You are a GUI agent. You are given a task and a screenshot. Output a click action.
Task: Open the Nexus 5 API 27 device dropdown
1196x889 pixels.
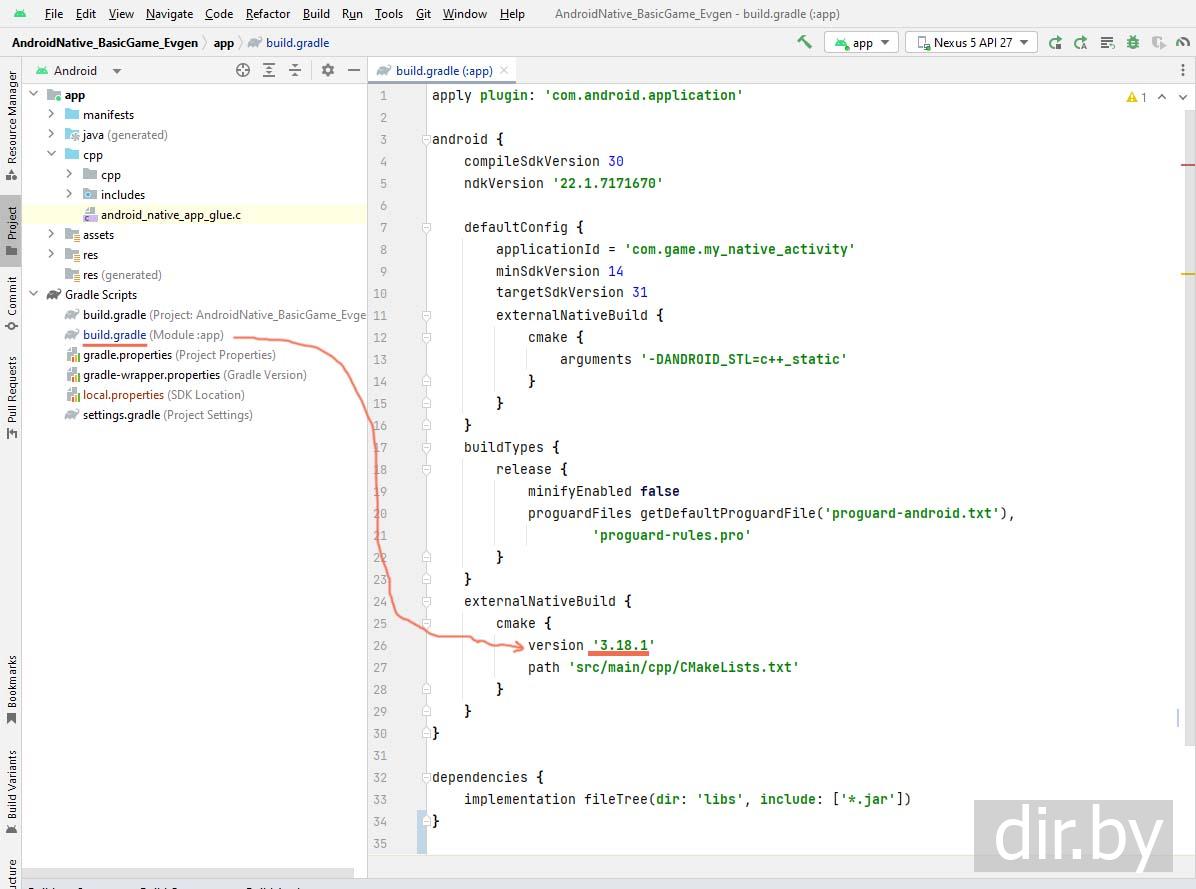click(972, 42)
